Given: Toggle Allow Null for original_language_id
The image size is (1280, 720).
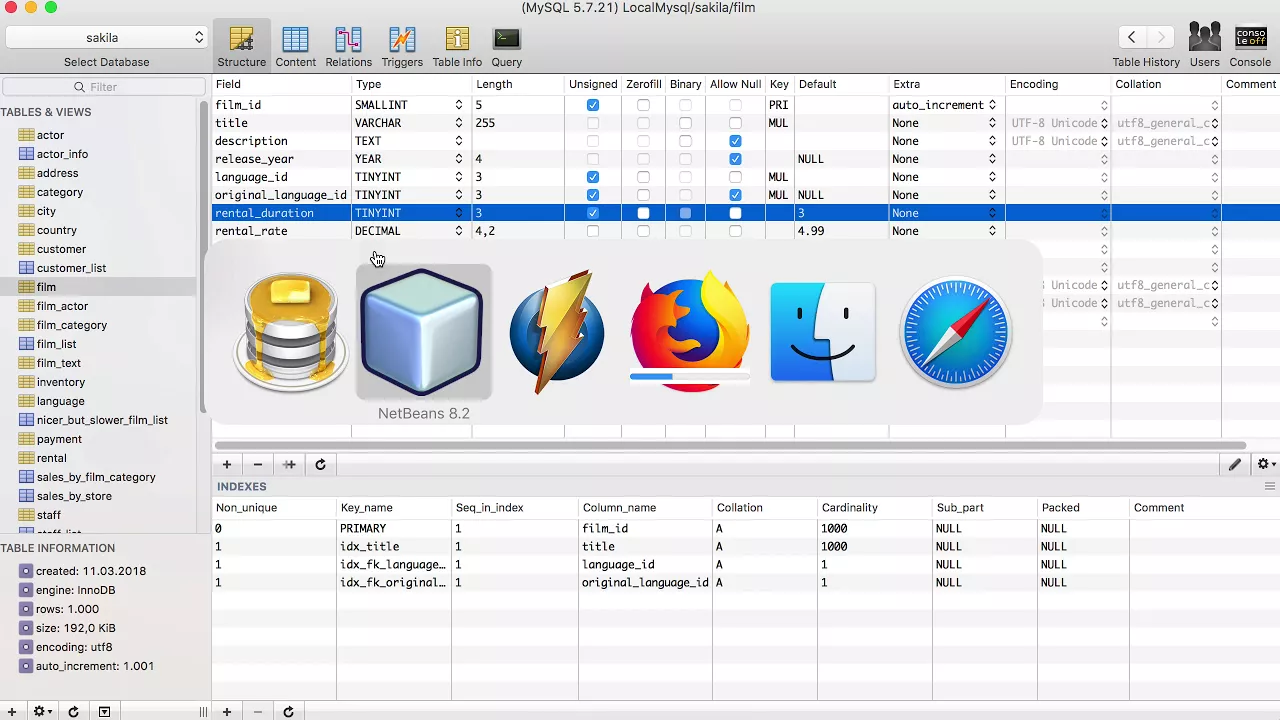Looking at the screenshot, I should [735, 195].
